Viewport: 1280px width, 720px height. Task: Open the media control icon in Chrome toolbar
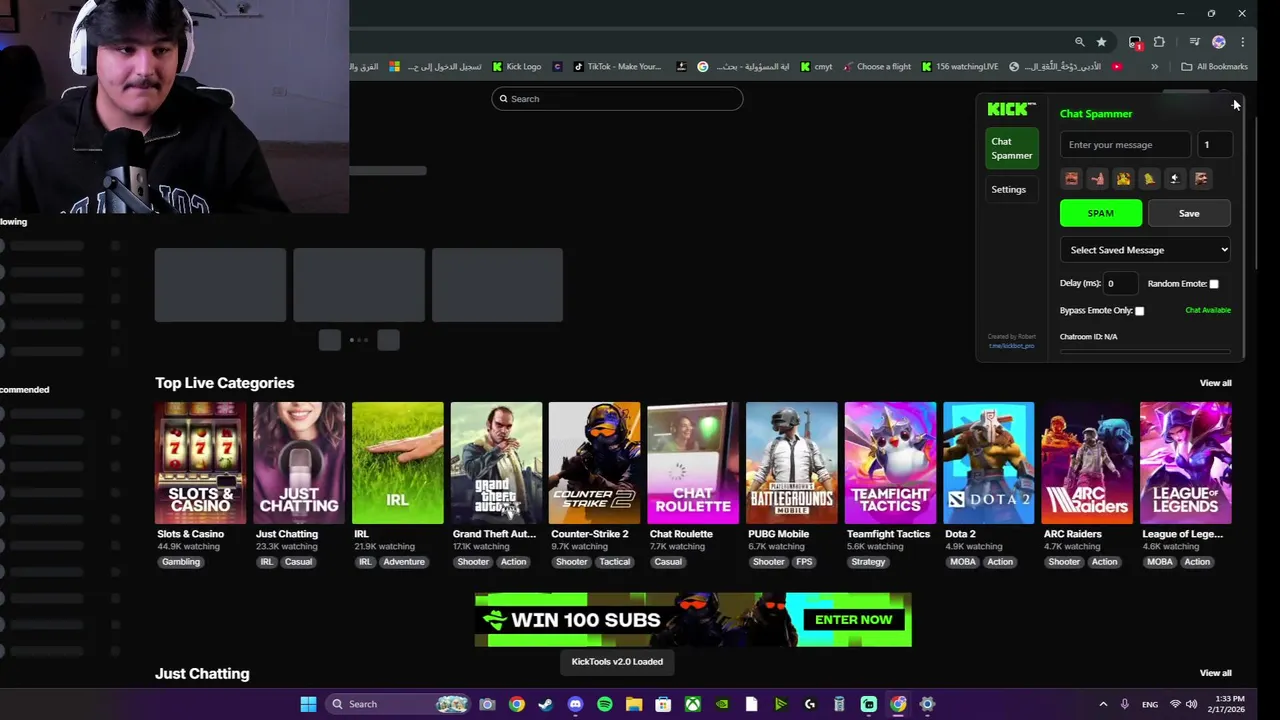pyautogui.click(x=1194, y=42)
